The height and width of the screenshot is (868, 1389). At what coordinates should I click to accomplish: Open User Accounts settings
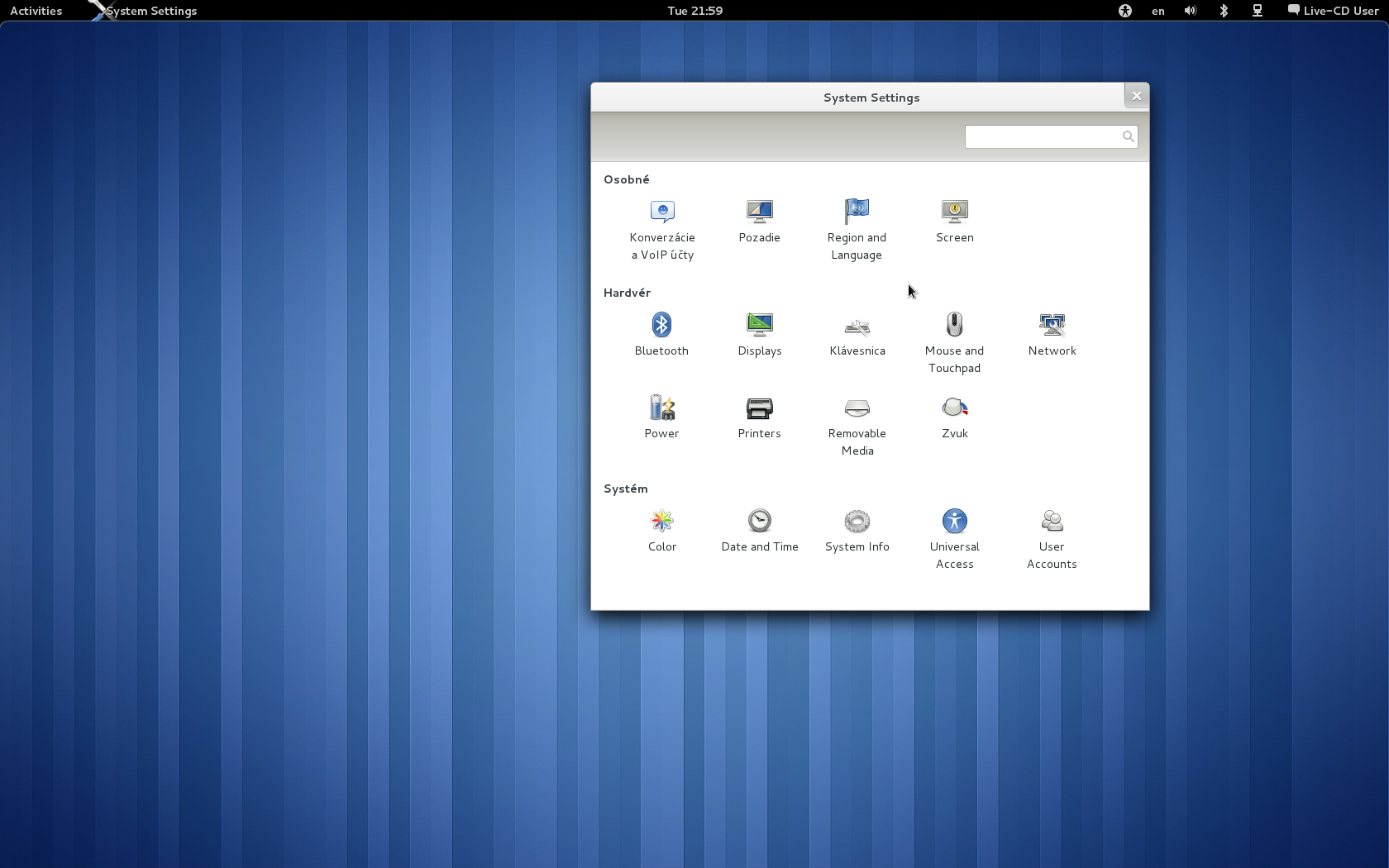pos(1052,539)
